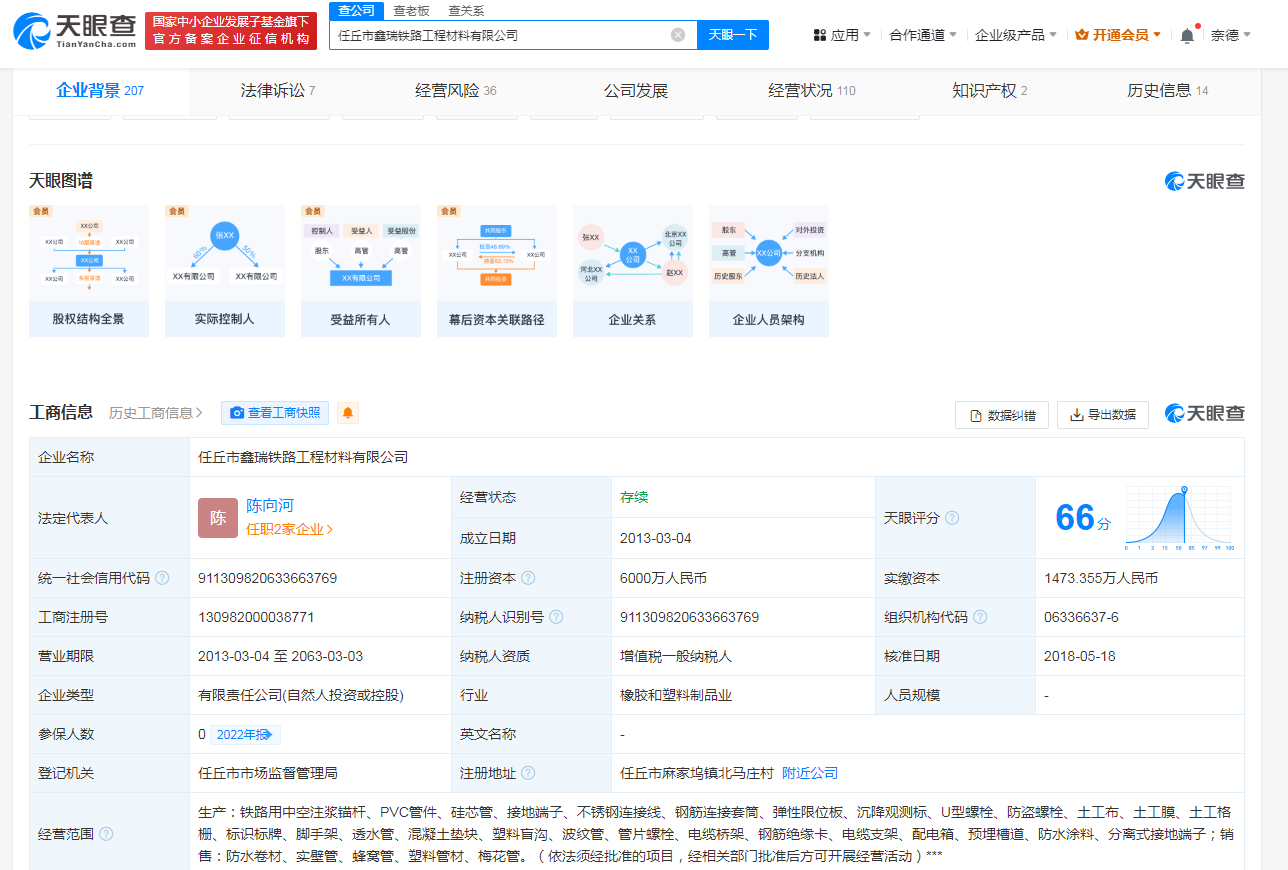Click 任丘市市场监督管理局 registration authority

(268, 773)
